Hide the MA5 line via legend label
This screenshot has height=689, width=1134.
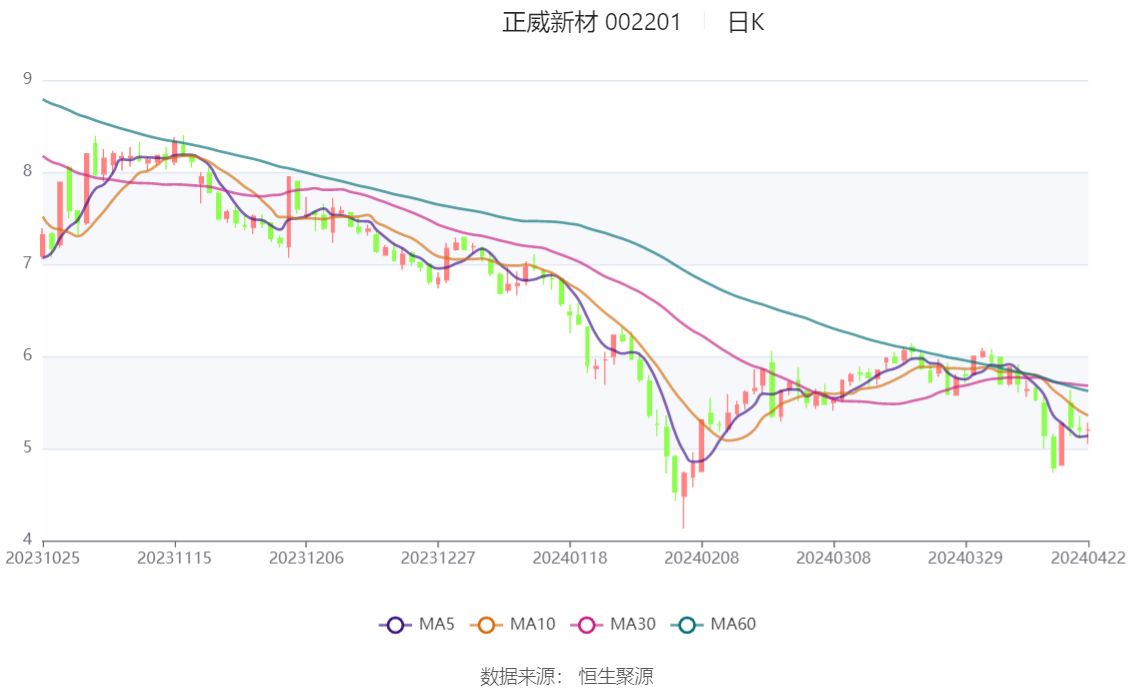coord(437,624)
